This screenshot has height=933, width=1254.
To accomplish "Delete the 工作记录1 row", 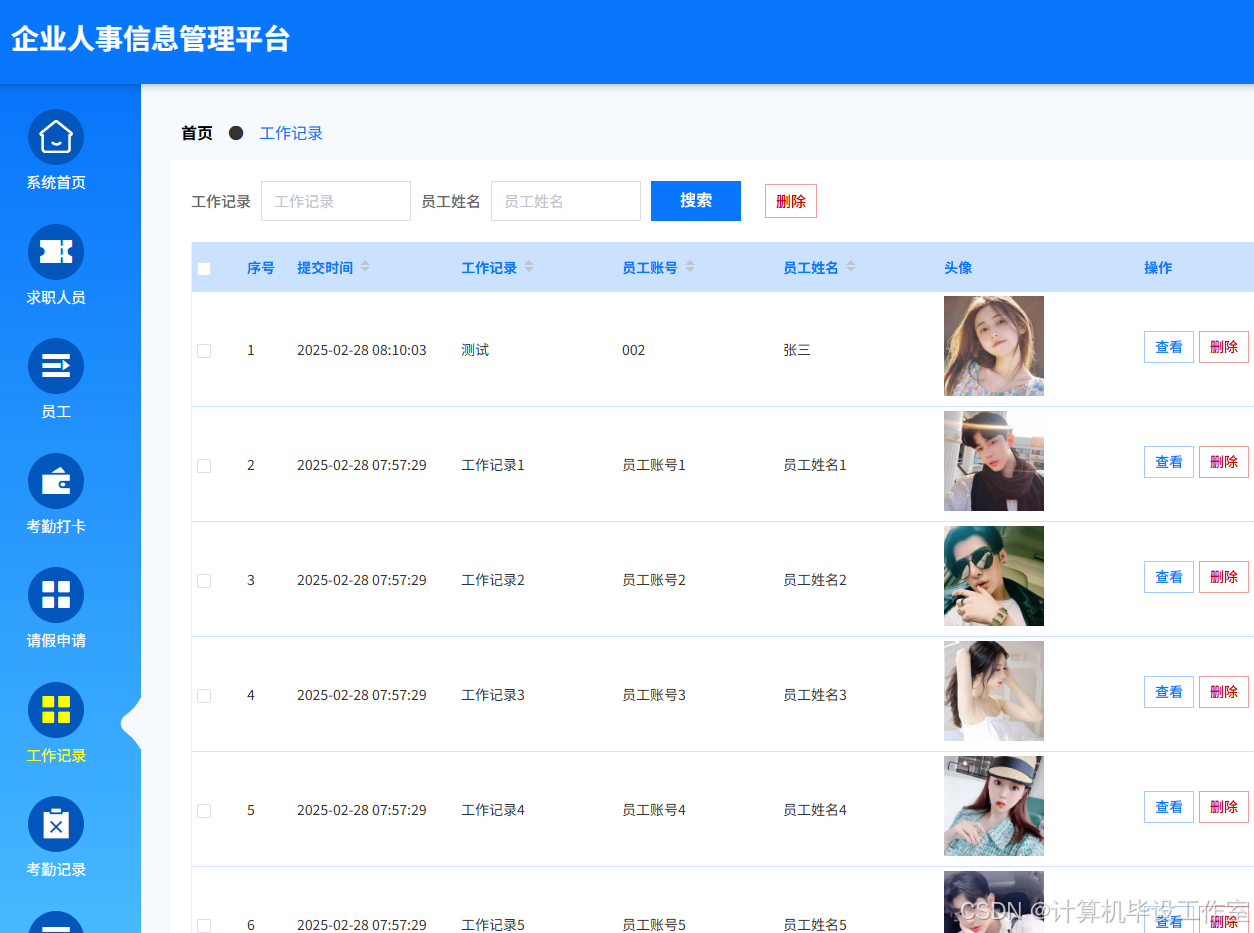I will coord(1224,462).
